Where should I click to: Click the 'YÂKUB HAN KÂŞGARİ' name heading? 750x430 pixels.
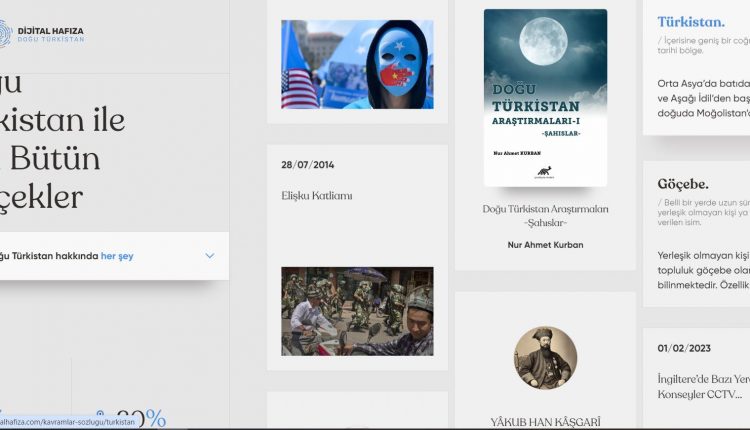(545, 422)
